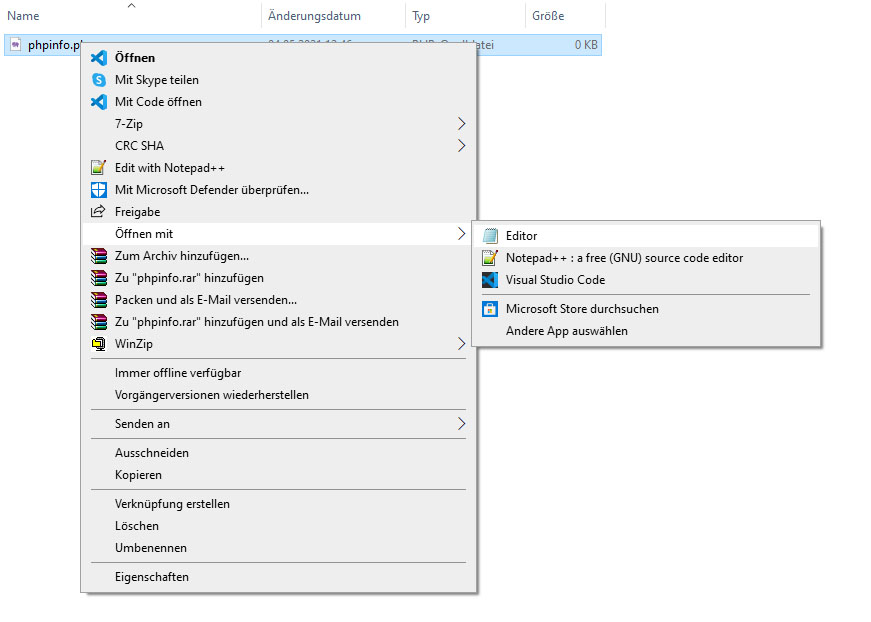
Task: Choose Notepad++ : a free (GNU) source code editor
Action: pyautogui.click(x=646, y=258)
